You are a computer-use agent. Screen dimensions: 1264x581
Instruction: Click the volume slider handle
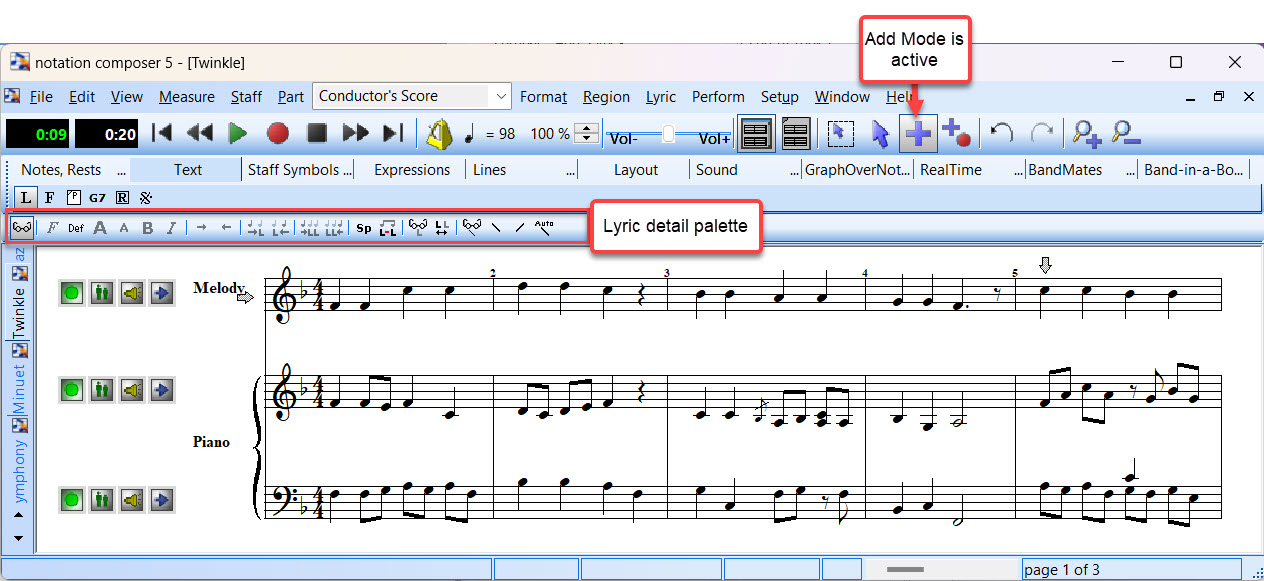[669, 133]
